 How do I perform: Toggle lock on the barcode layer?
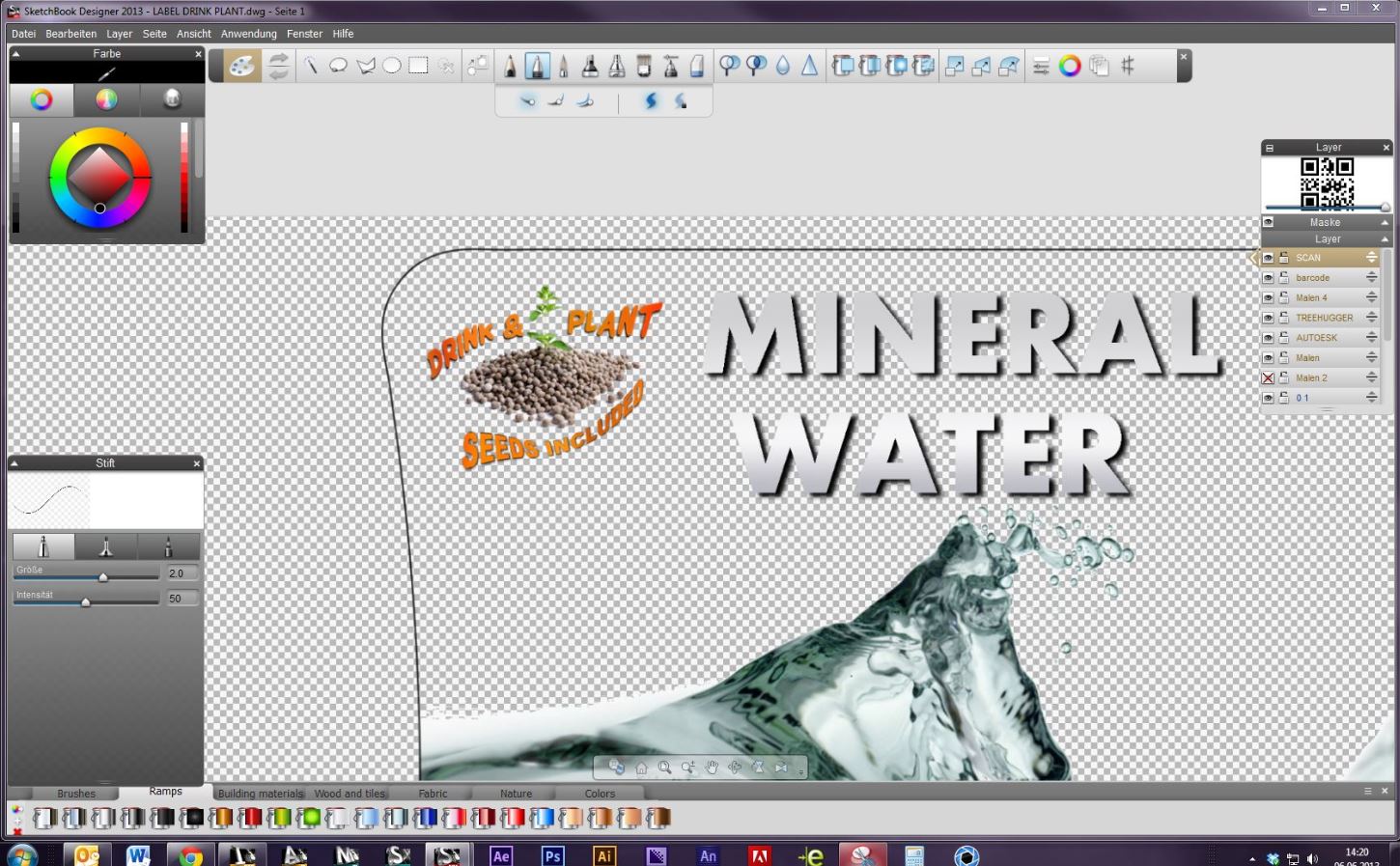tap(1284, 278)
